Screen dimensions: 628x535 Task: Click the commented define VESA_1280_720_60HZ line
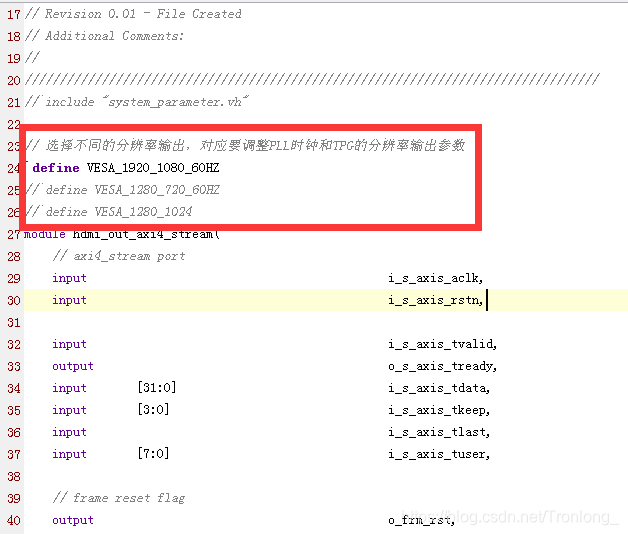point(123,190)
